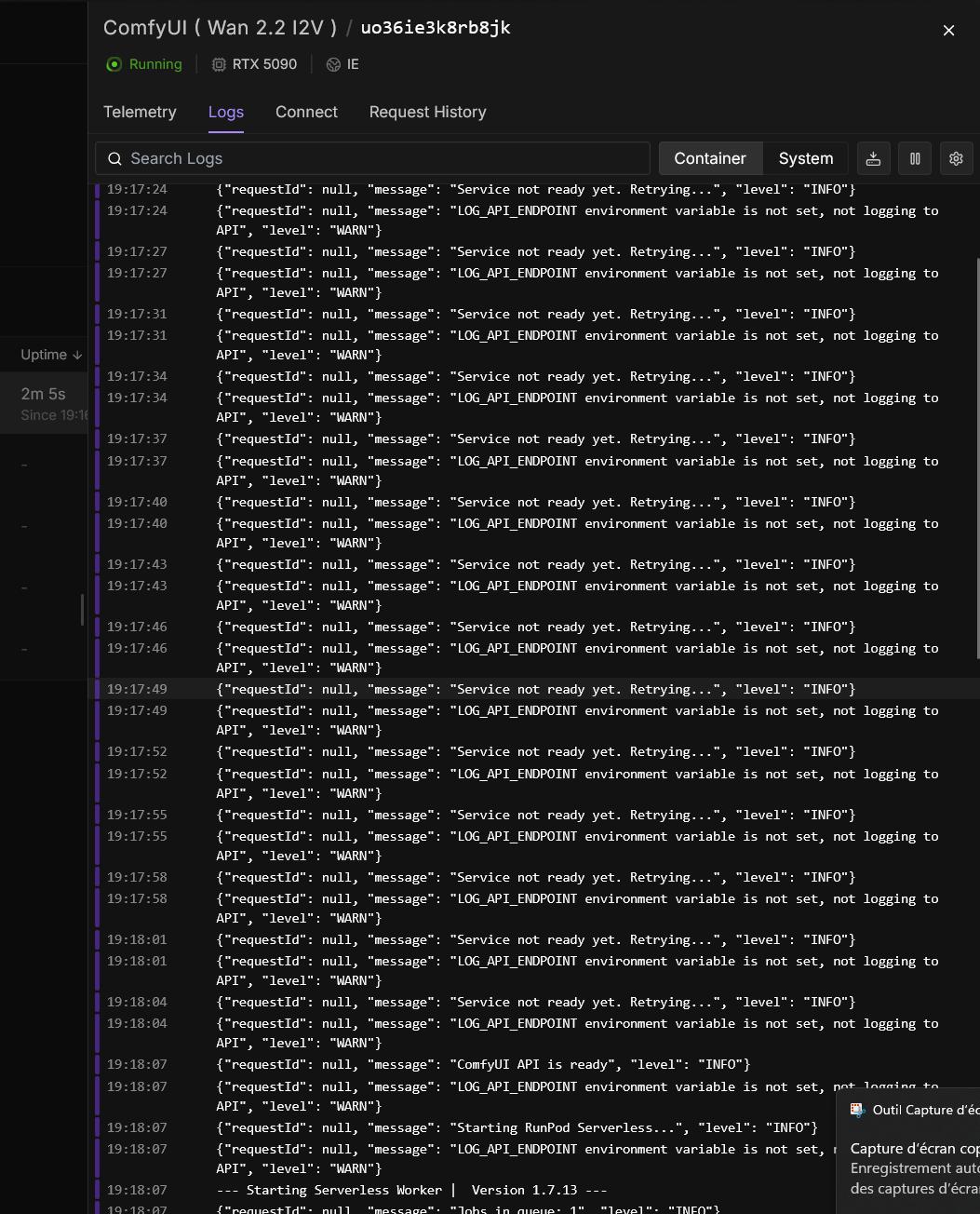Screen dimensions: 980x1214
Task: Click the search magnifier icon
Action: coord(114,159)
